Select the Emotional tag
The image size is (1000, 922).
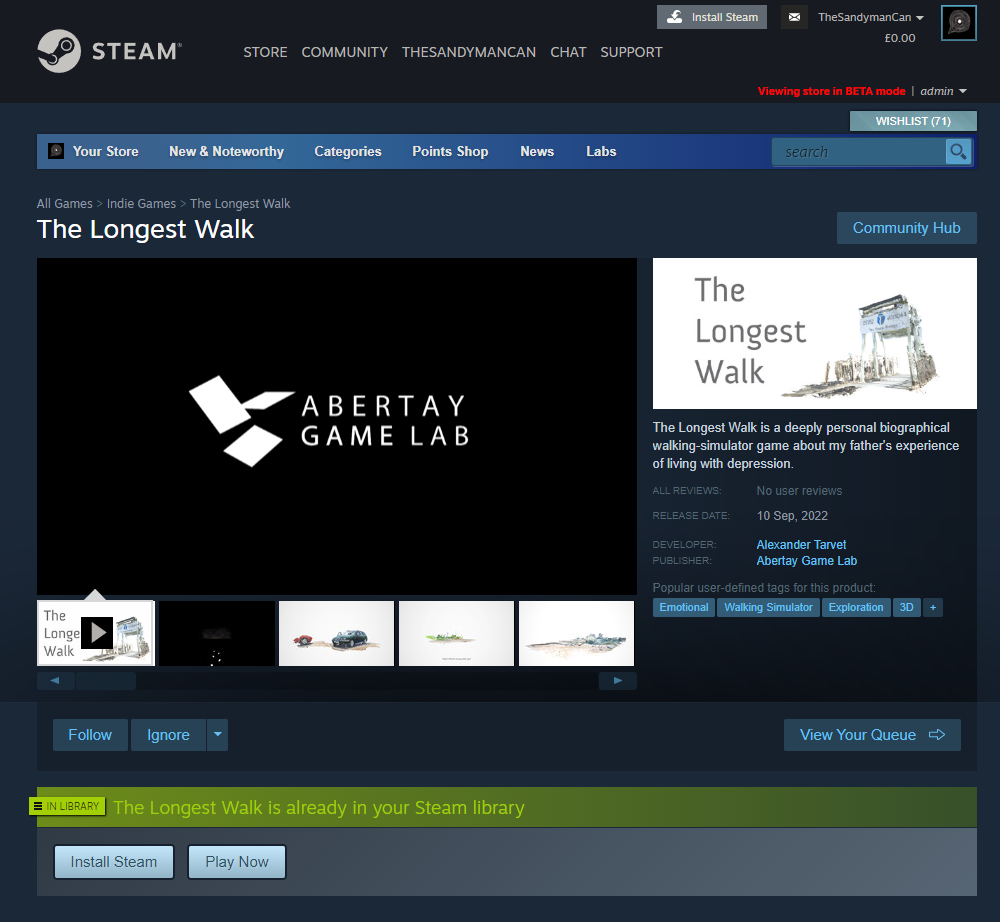click(683, 607)
